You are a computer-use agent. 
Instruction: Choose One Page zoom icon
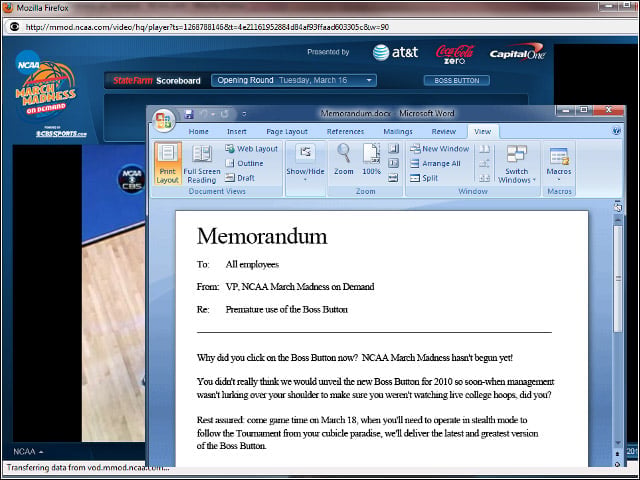tap(393, 149)
